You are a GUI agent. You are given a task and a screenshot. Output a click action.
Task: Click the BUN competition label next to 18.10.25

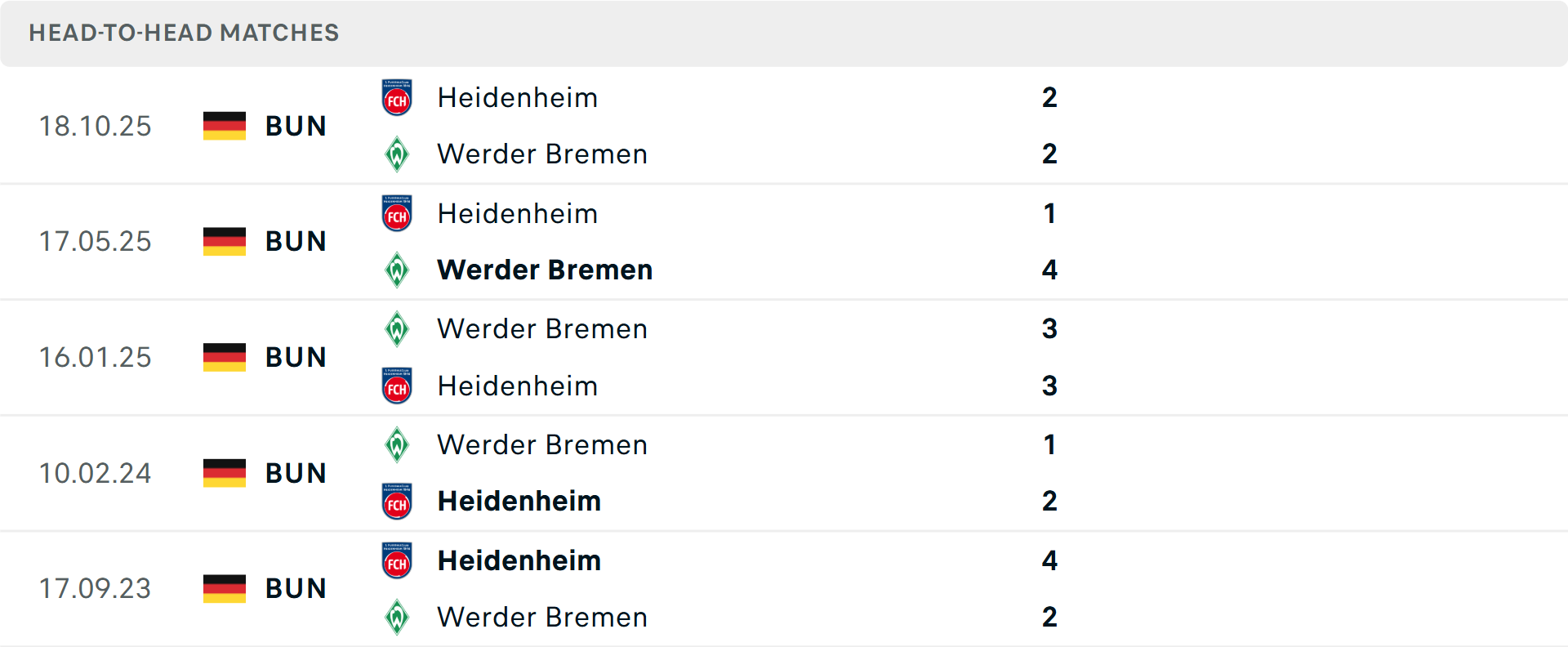tap(296, 126)
